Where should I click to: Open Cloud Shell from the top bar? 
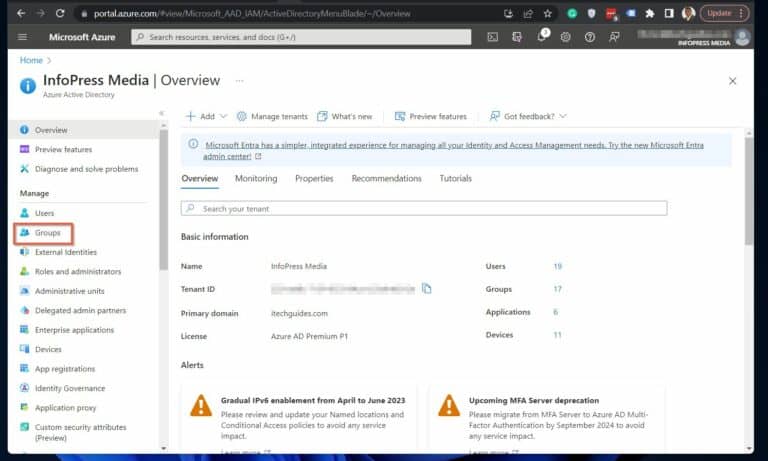493,37
